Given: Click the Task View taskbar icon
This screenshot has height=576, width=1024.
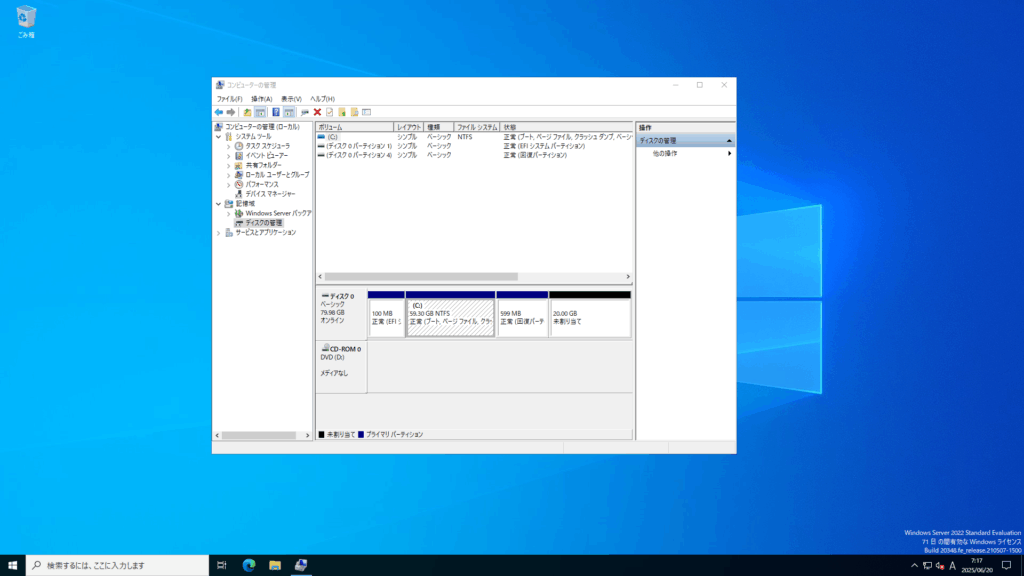Looking at the screenshot, I should 221,566.
